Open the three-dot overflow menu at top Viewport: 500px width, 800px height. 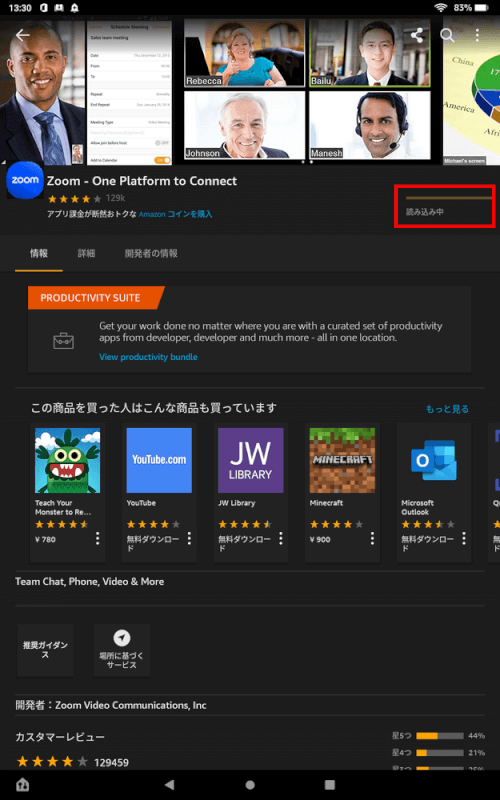coord(477,35)
